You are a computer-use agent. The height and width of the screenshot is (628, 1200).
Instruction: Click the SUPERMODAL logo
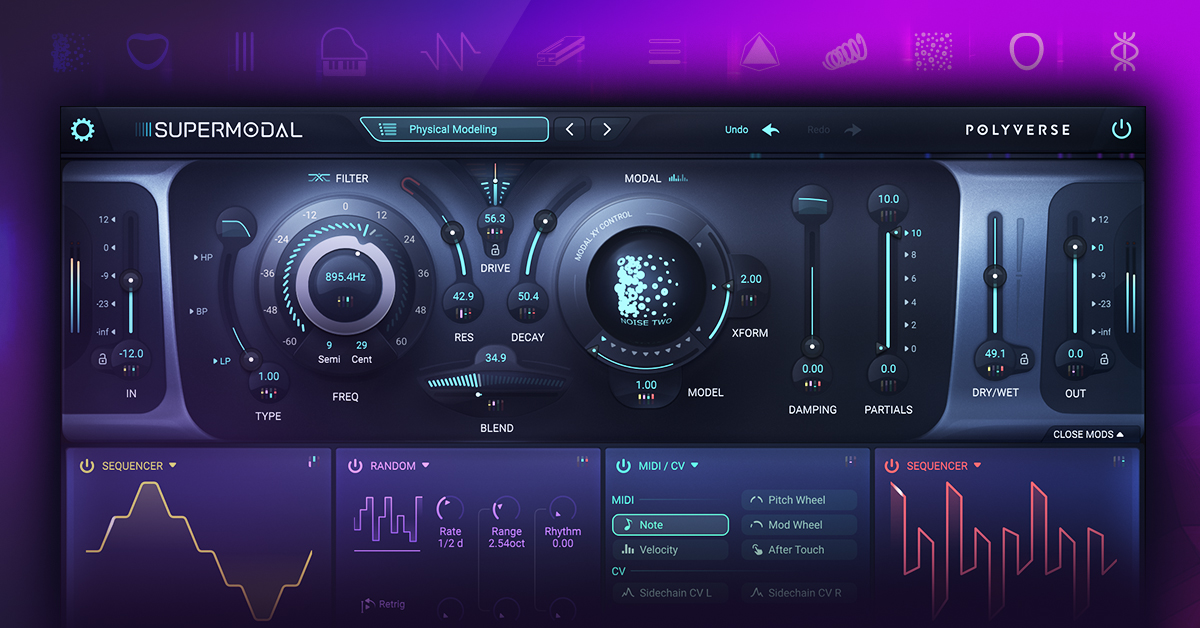(x=218, y=129)
